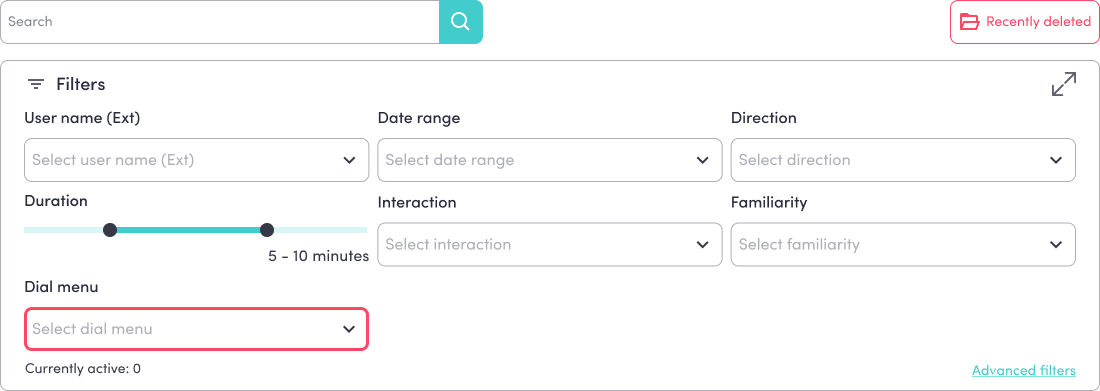Click the filter lines icon beside Filters
The height and width of the screenshot is (391, 1100).
36,85
